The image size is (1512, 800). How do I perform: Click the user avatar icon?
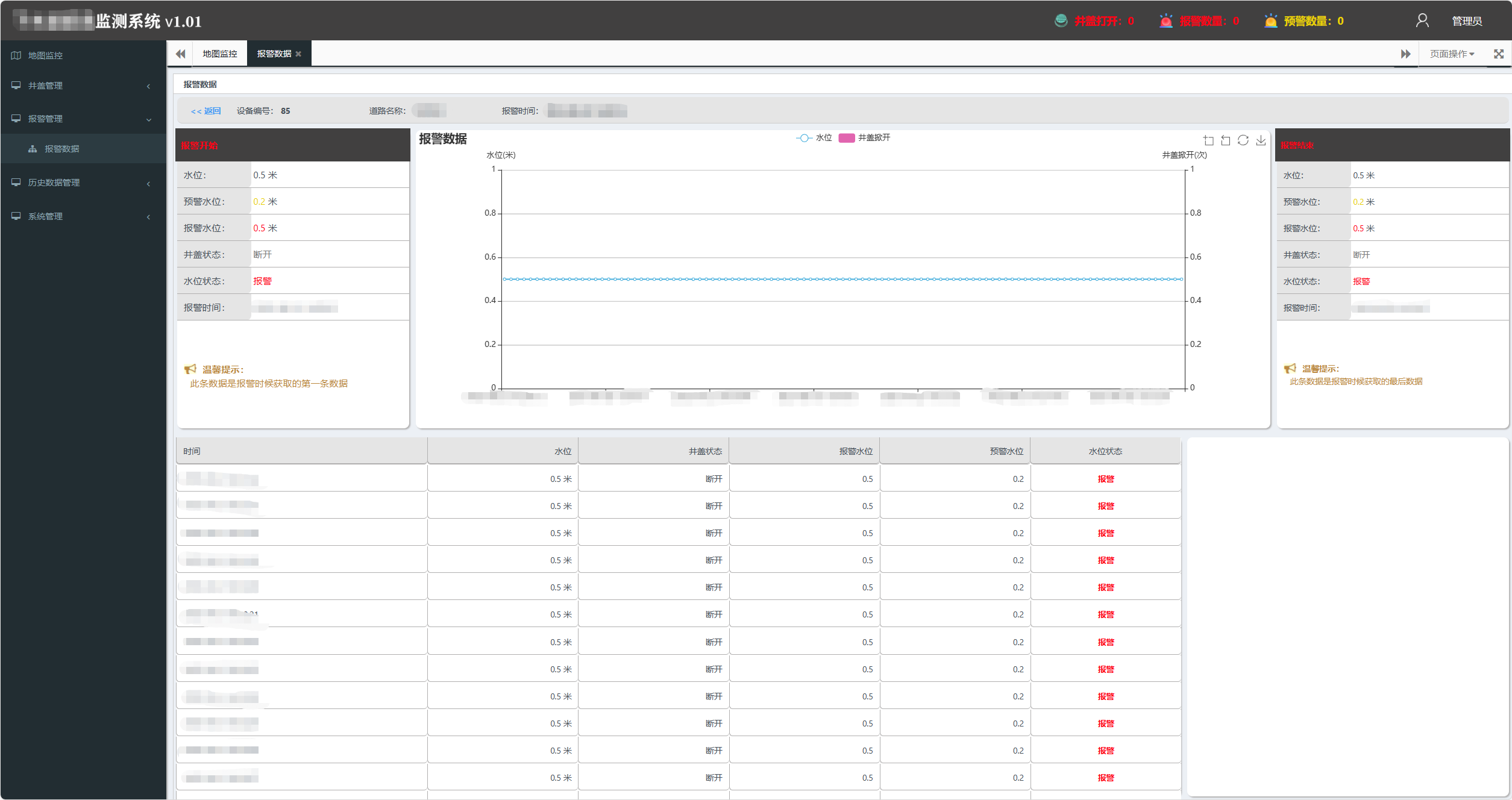(1422, 20)
